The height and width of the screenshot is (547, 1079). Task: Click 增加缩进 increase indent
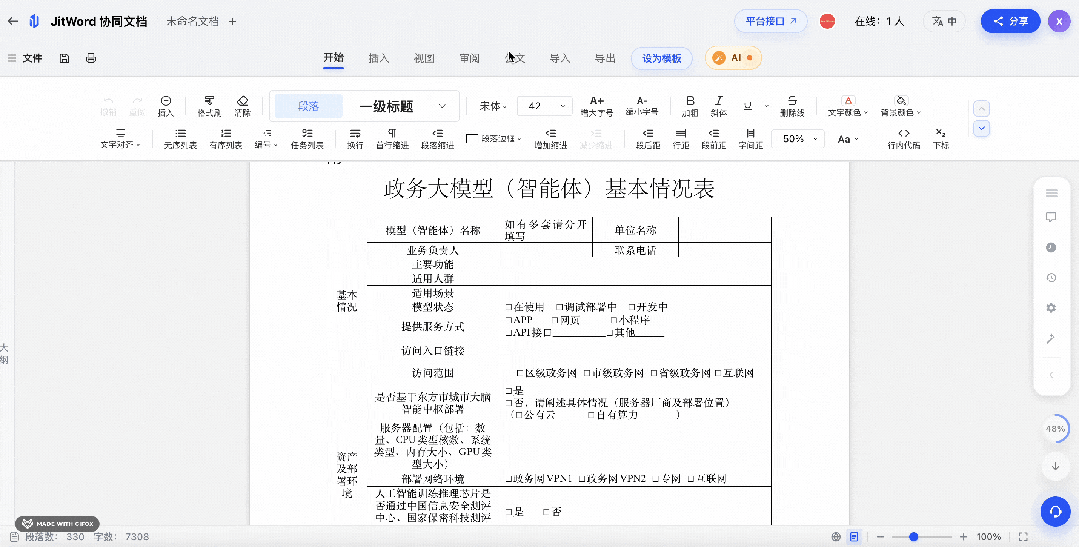tap(551, 138)
